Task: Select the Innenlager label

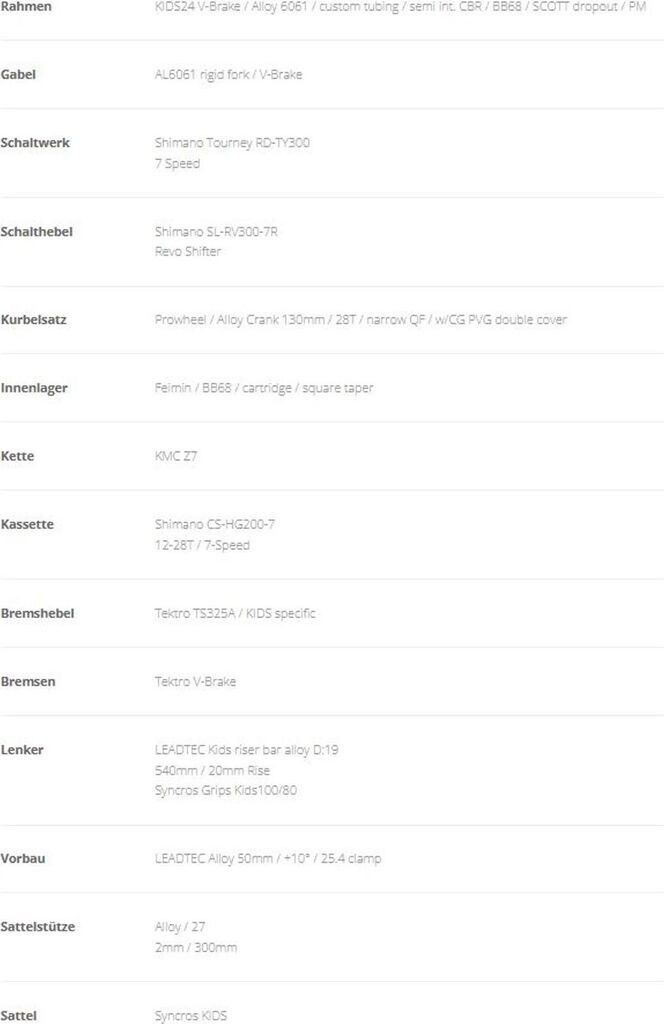Action: coord(34,388)
